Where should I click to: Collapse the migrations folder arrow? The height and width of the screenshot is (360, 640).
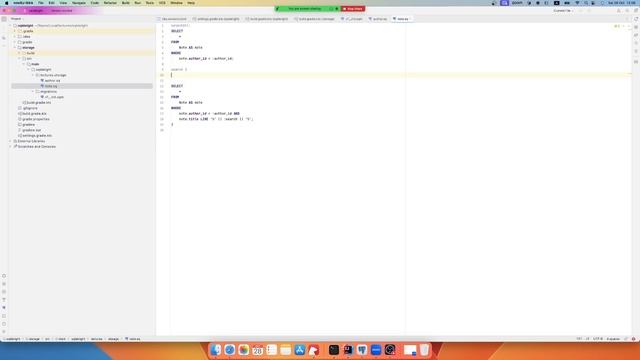[33, 91]
